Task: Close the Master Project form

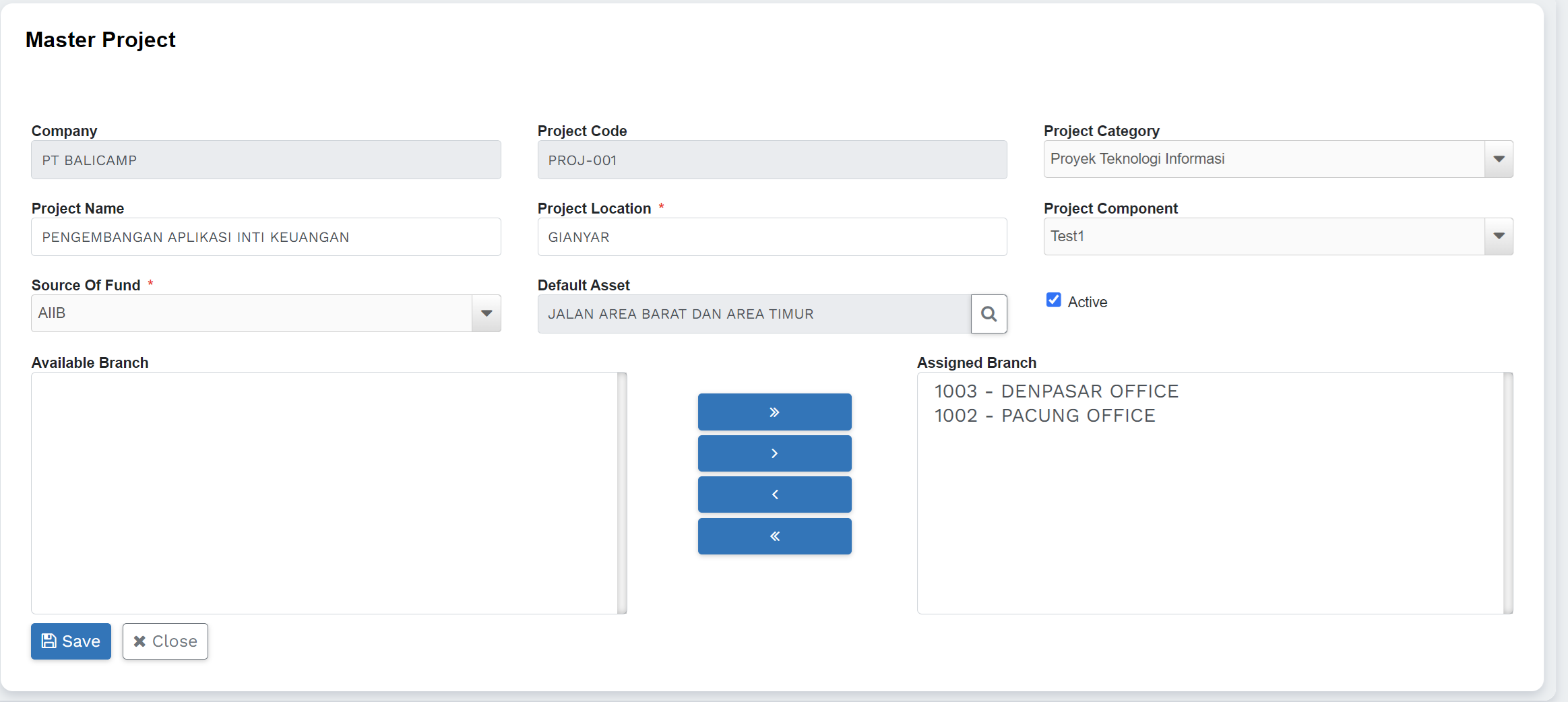Action: pos(165,641)
